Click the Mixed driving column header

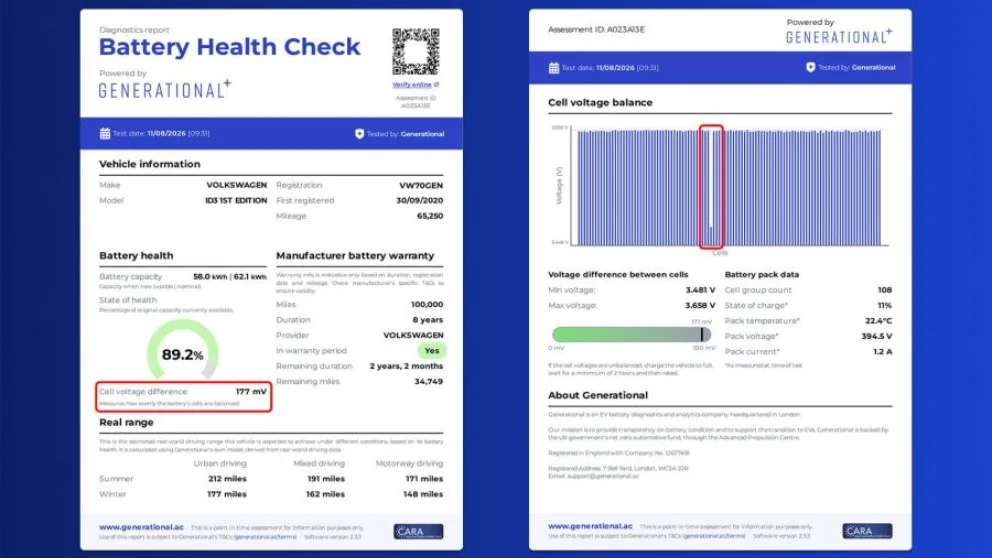[x=319, y=464]
